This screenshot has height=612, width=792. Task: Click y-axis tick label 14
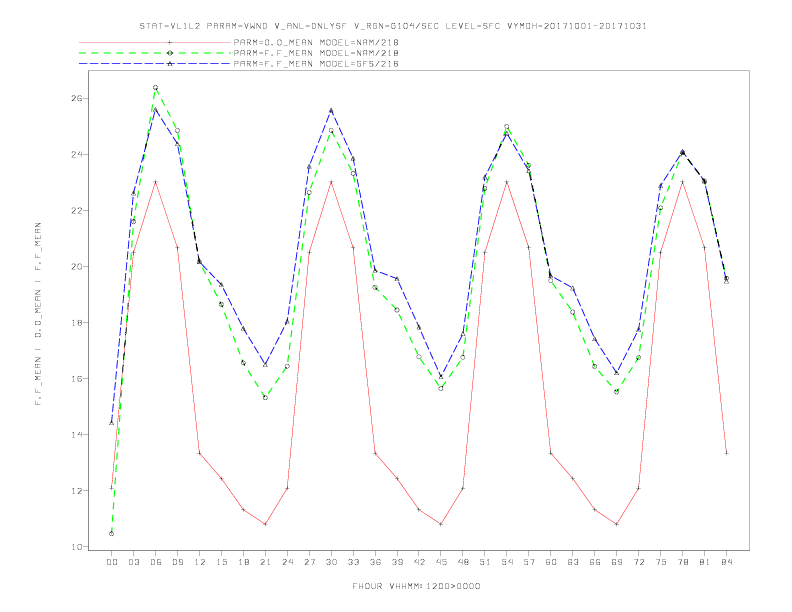pos(77,435)
